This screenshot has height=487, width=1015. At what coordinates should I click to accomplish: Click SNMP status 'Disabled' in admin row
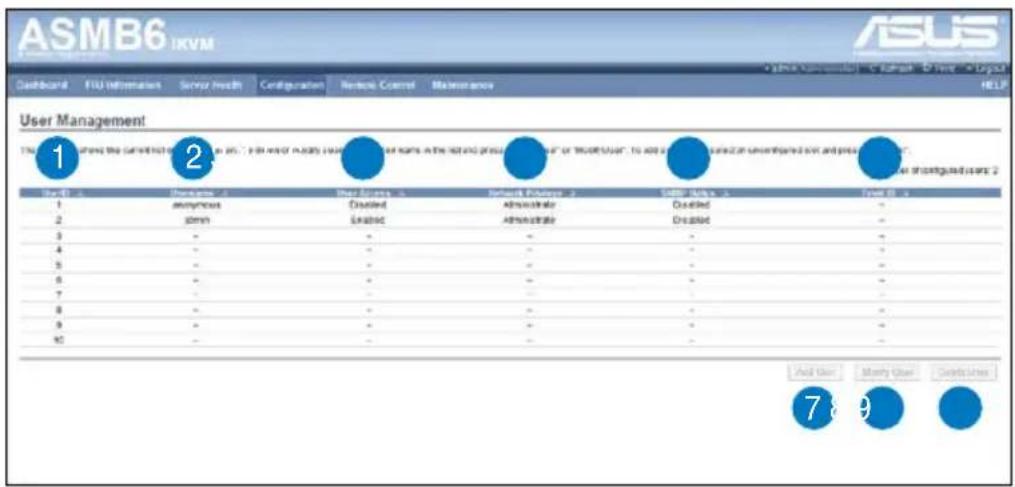click(x=691, y=220)
